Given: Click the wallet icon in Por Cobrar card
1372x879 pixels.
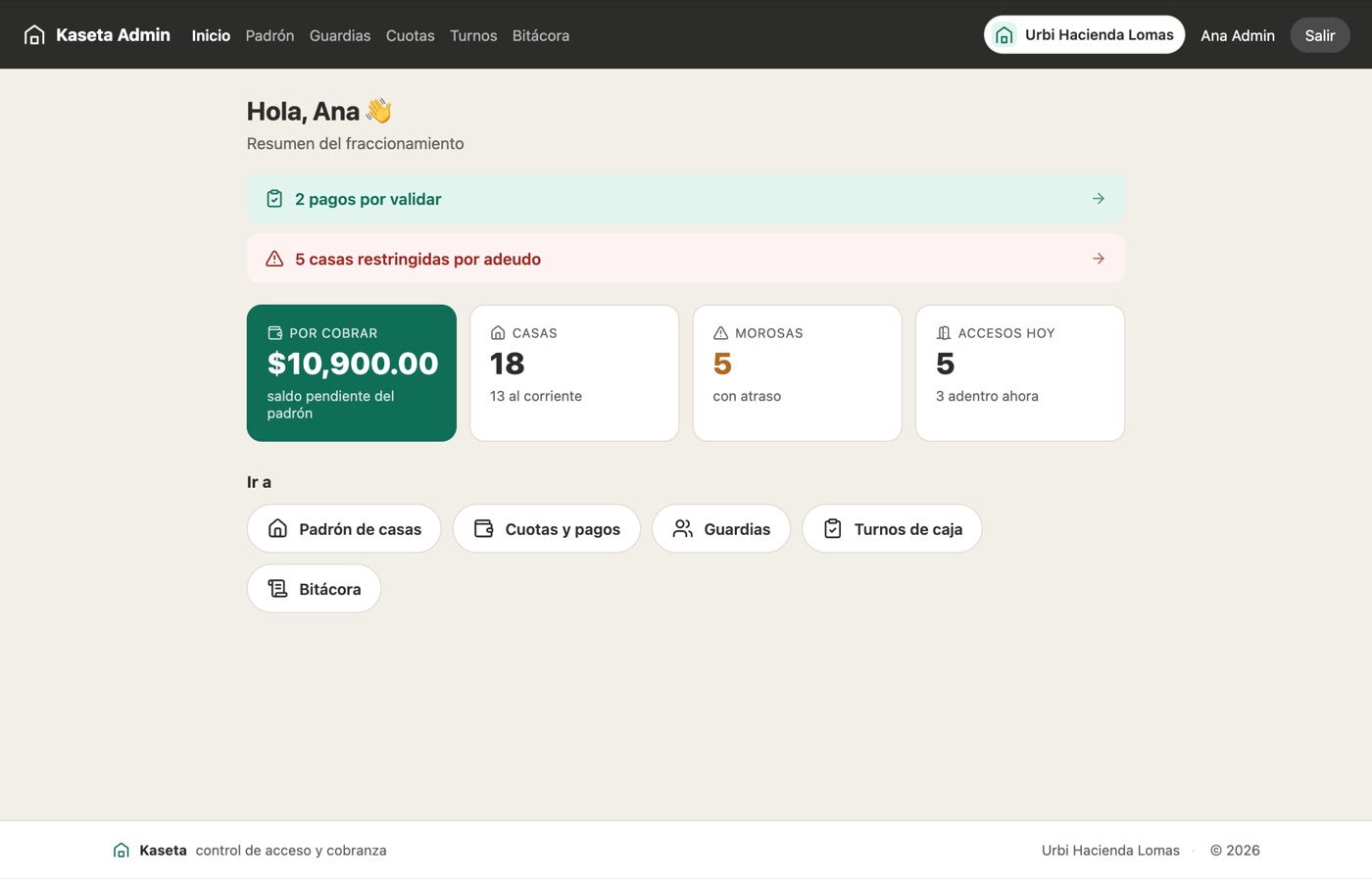Looking at the screenshot, I should [x=275, y=333].
